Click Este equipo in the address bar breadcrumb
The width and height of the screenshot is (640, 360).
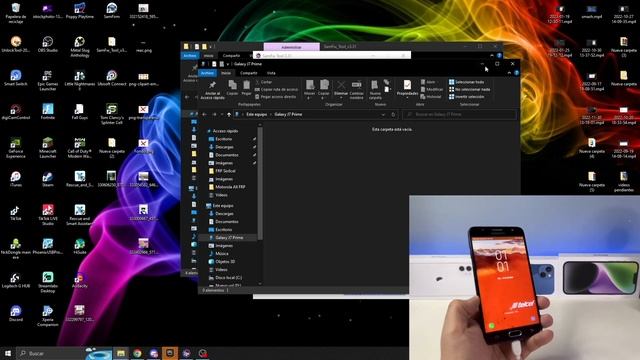[256, 115]
